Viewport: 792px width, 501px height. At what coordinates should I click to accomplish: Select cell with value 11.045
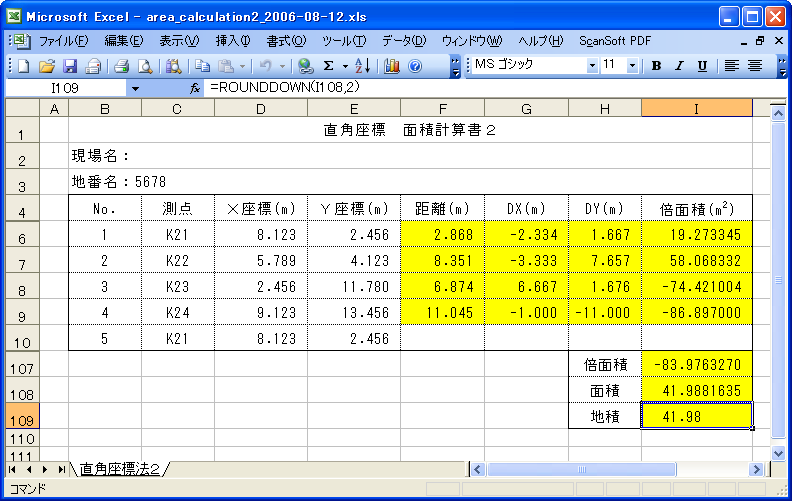(442, 312)
